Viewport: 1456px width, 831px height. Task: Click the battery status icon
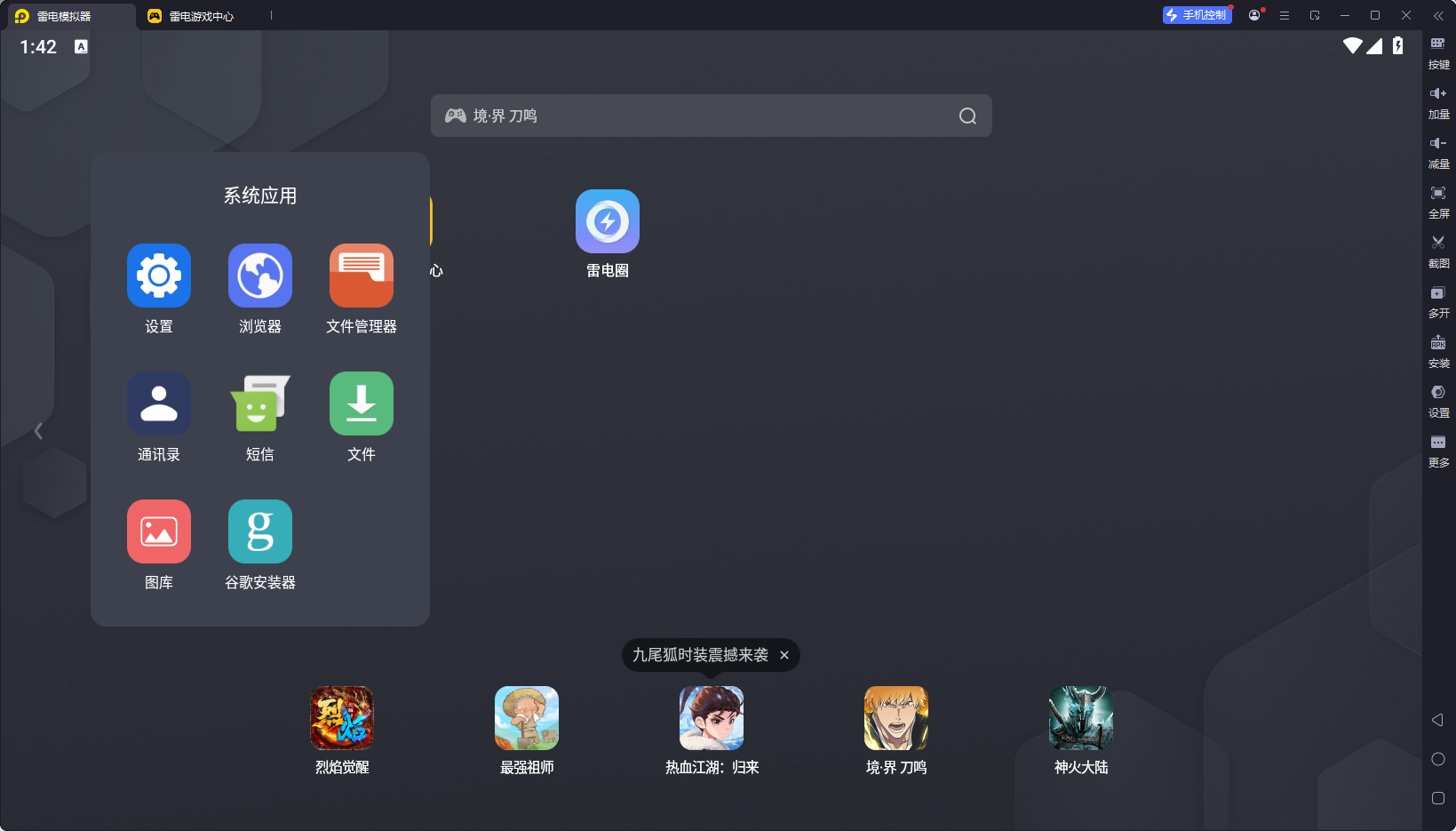pyautogui.click(x=1398, y=46)
